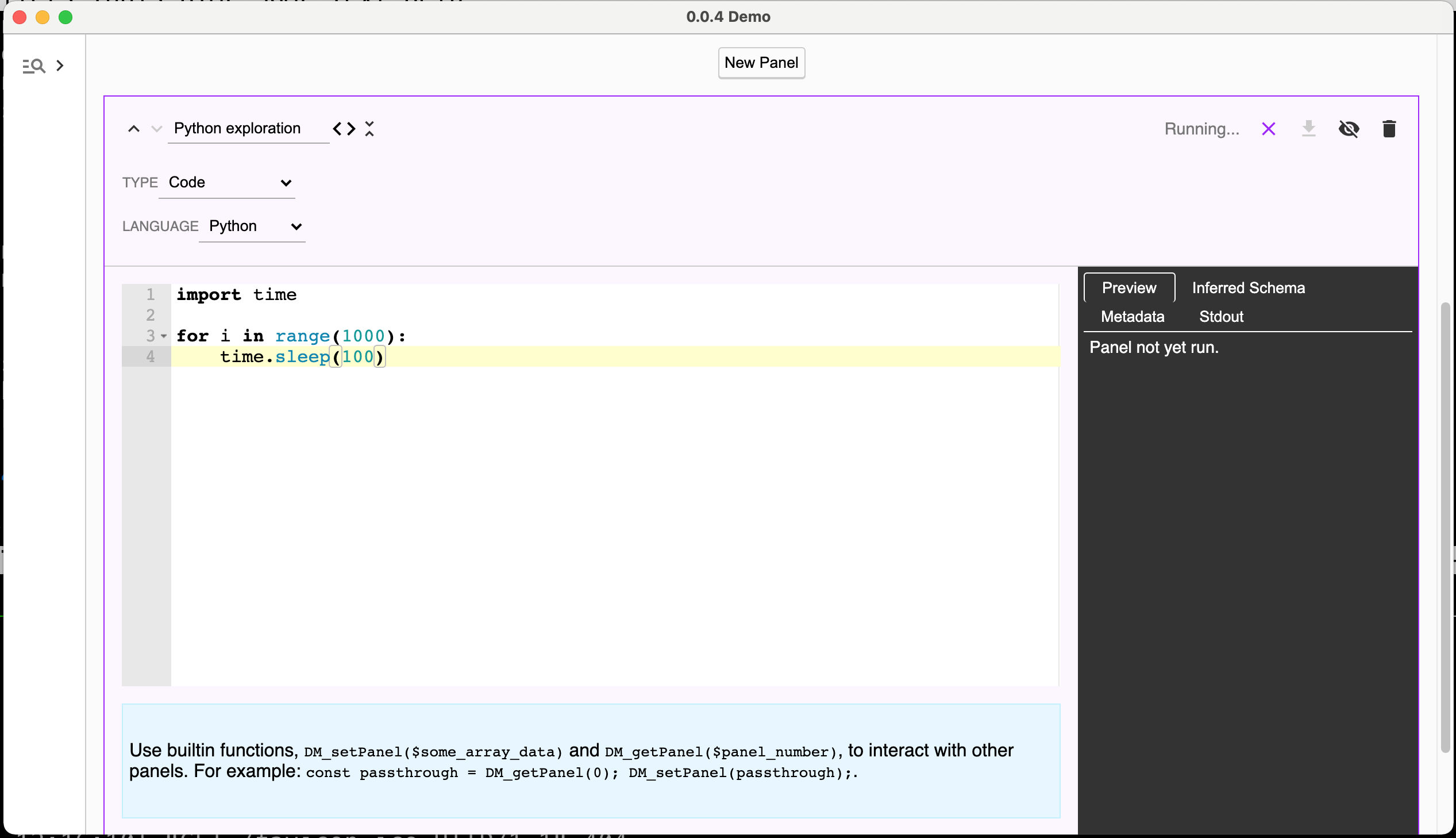
Task: Maximize the window with green button
Action: coord(66,17)
